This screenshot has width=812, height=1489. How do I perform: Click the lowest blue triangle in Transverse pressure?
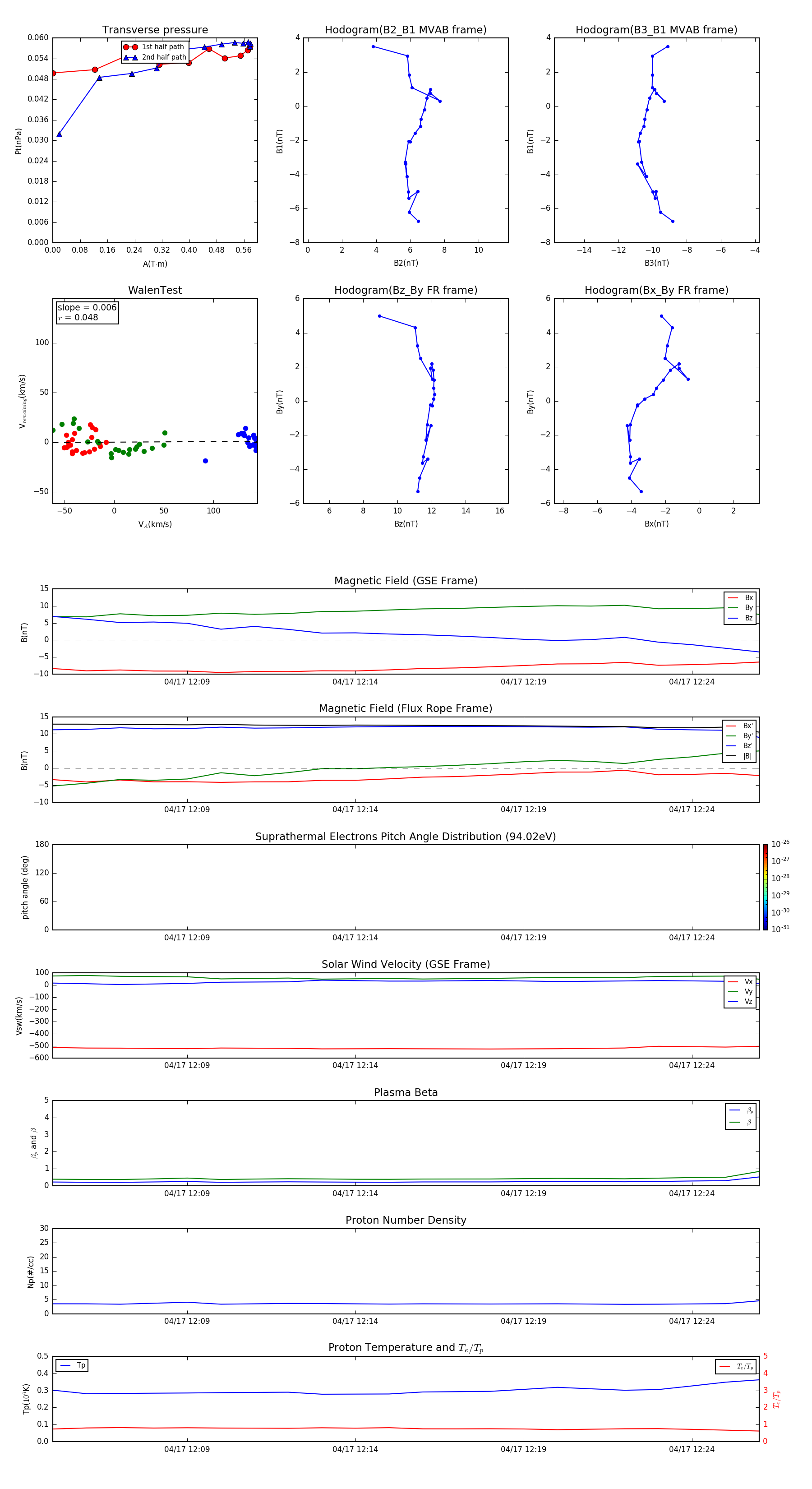click(x=60, y=134)
